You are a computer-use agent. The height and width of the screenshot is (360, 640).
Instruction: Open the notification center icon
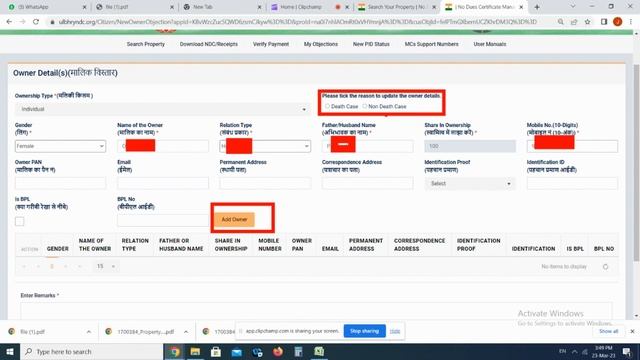coord(627,351)
